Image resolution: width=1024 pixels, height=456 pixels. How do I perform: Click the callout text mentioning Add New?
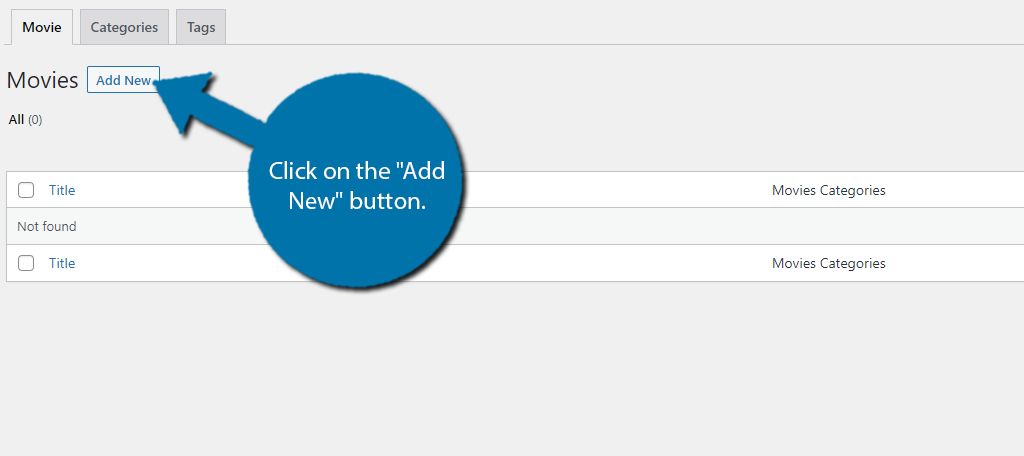(357, 186)
